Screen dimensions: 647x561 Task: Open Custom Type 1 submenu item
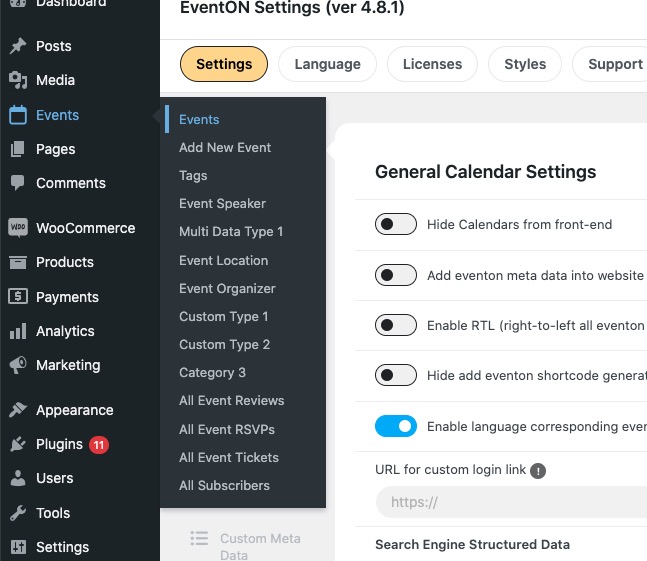pos(224,316)
